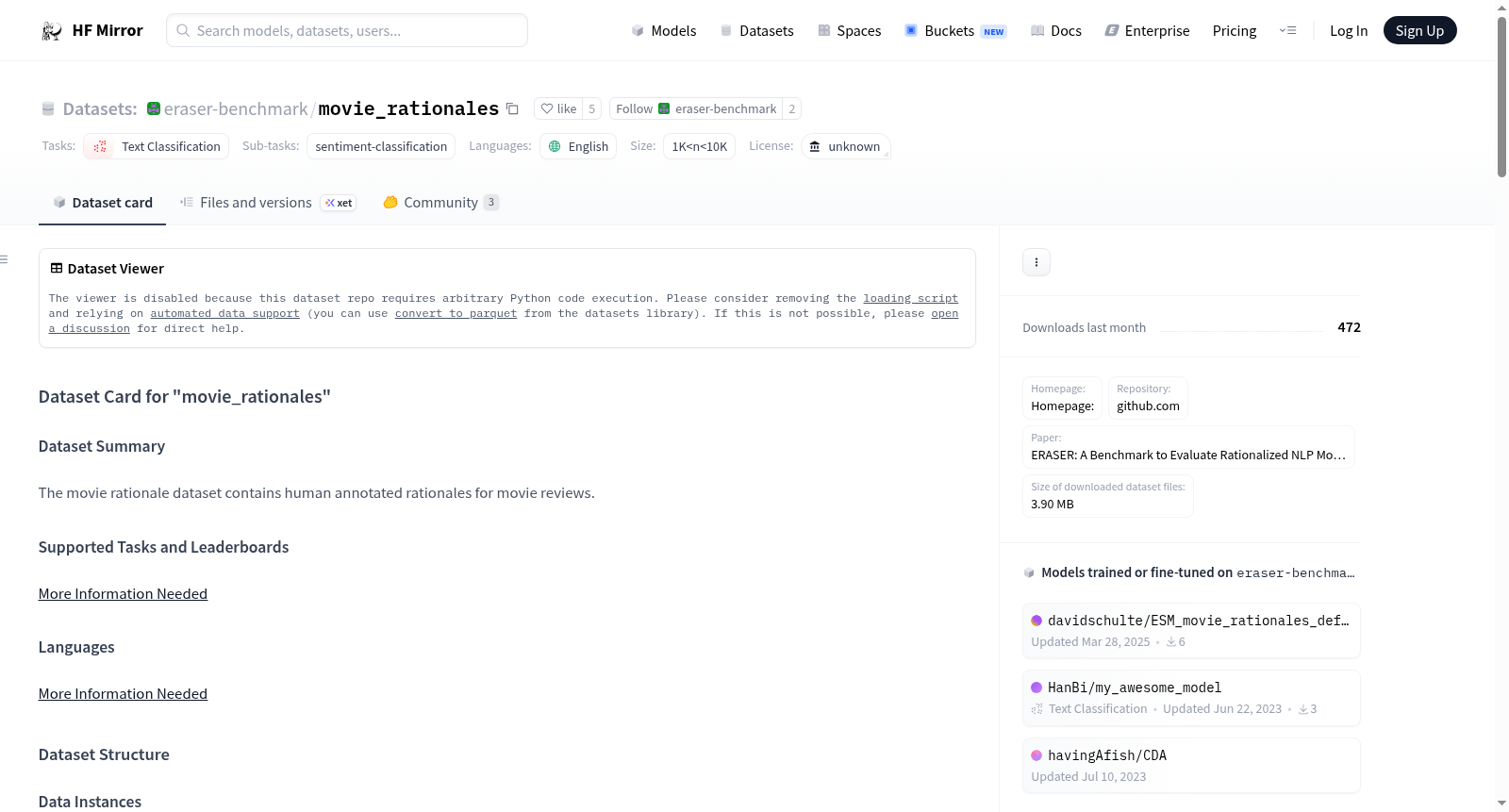Screen dimensions: 1509x812
Task: Select the sentiment-classification sub-task tag
Action: [x=381, y=146]
